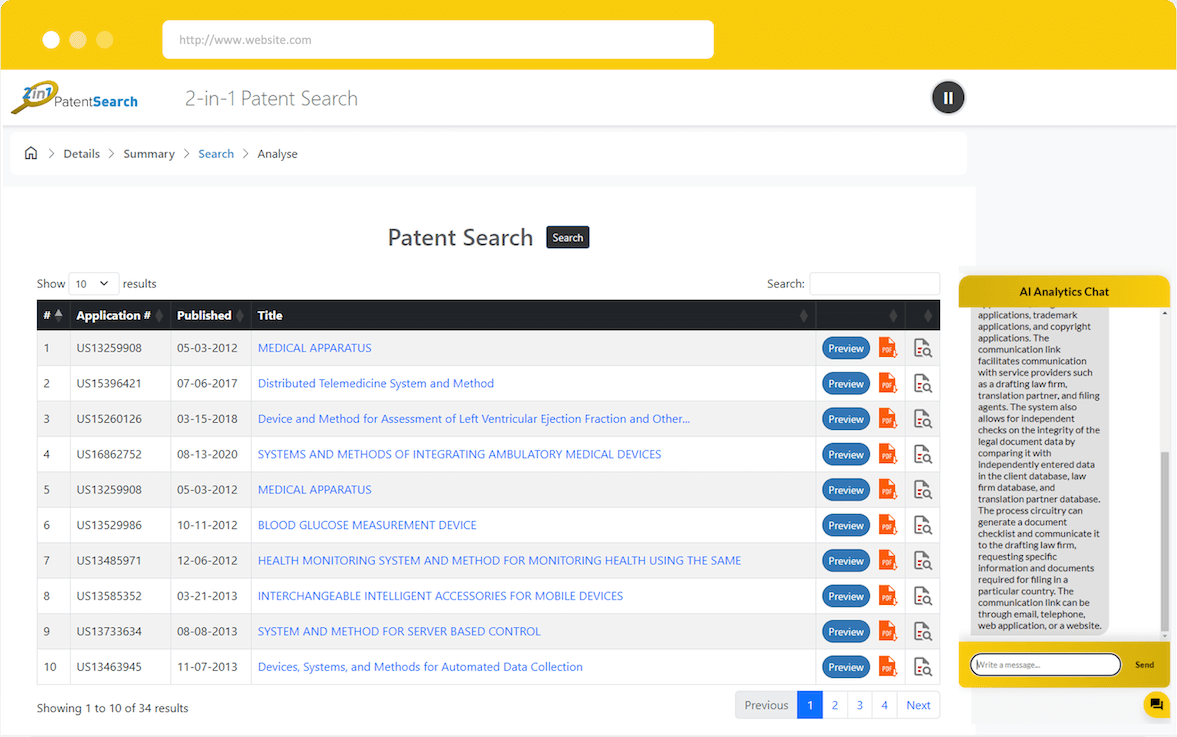Screen dimensions: 1177x737
Task: Go to Summary breadcrumb step
Action: (x=149, y=154)
